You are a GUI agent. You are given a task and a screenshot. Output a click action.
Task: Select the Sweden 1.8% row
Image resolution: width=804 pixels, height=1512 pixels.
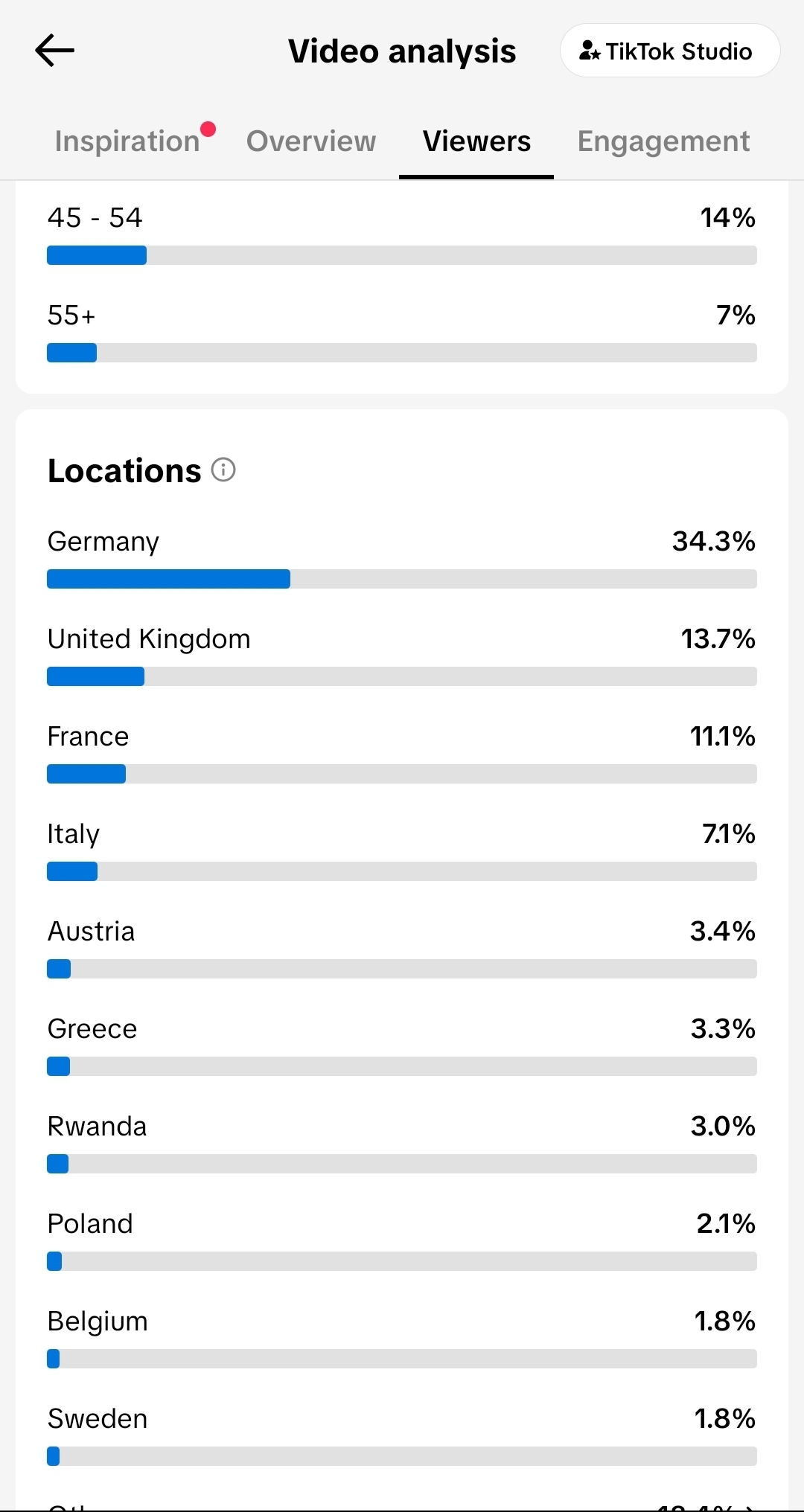(402, 1434)
